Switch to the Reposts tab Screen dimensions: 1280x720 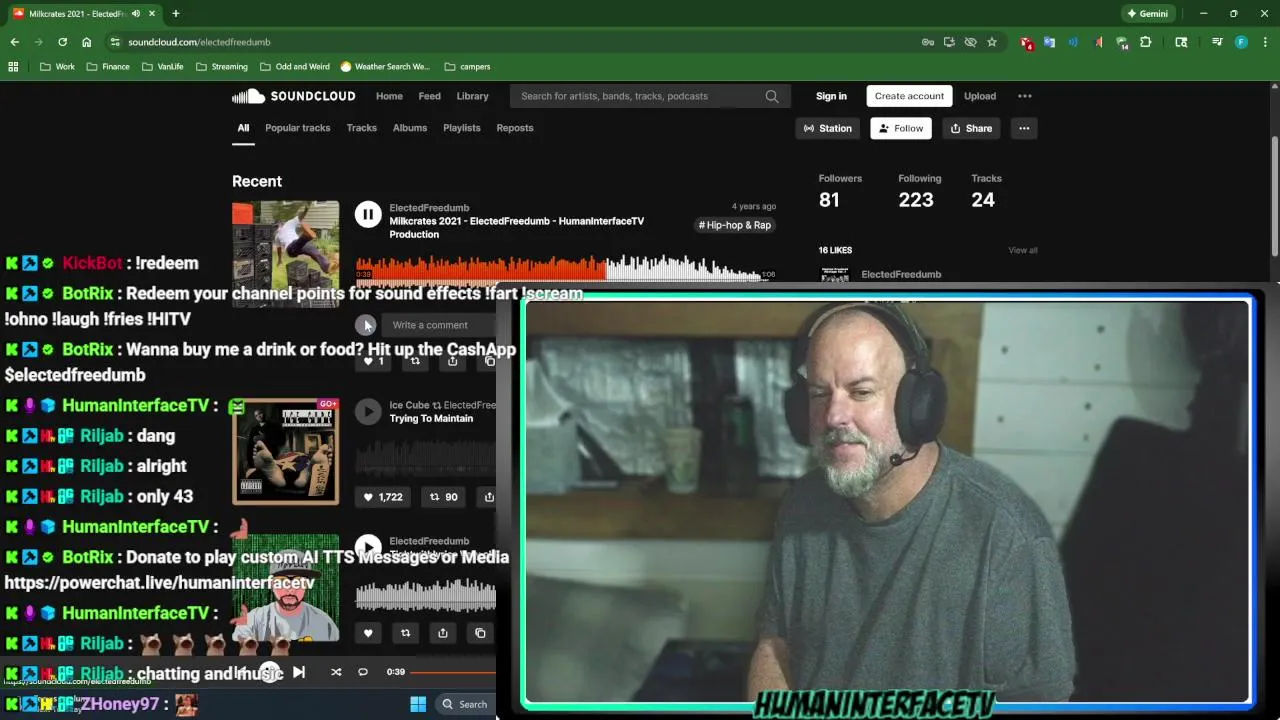(515, 128)
